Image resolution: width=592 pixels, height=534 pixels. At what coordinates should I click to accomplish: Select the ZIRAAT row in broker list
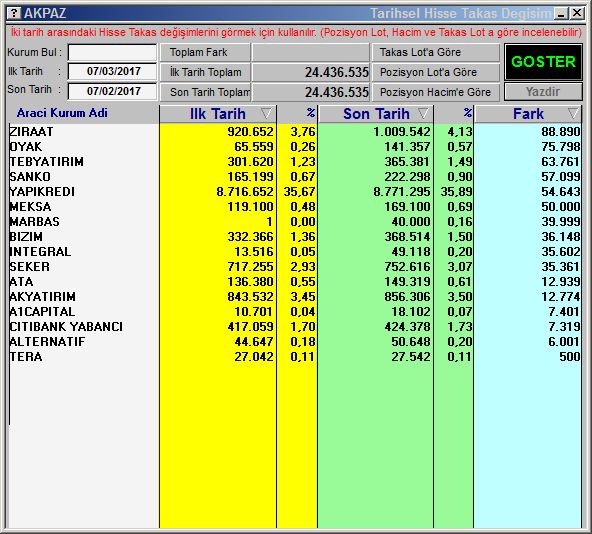coord(294,131)
